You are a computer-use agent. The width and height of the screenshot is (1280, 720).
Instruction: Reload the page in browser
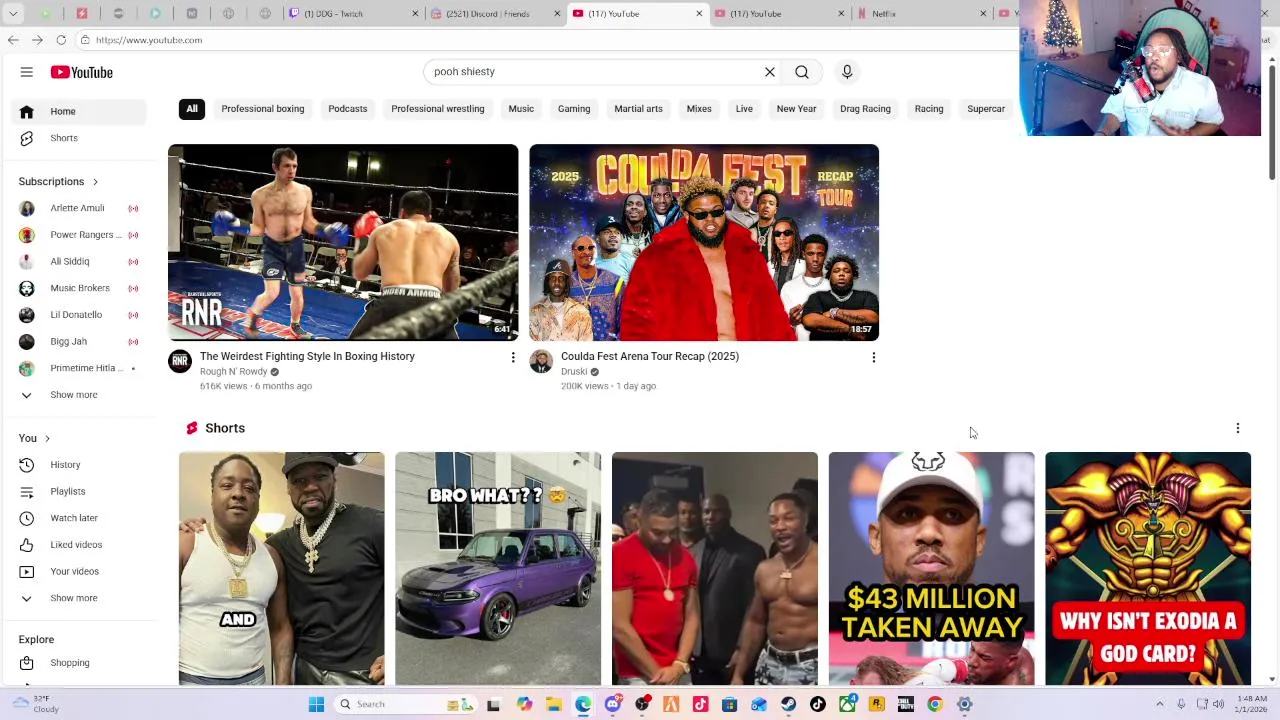click(x=61, y=40)
